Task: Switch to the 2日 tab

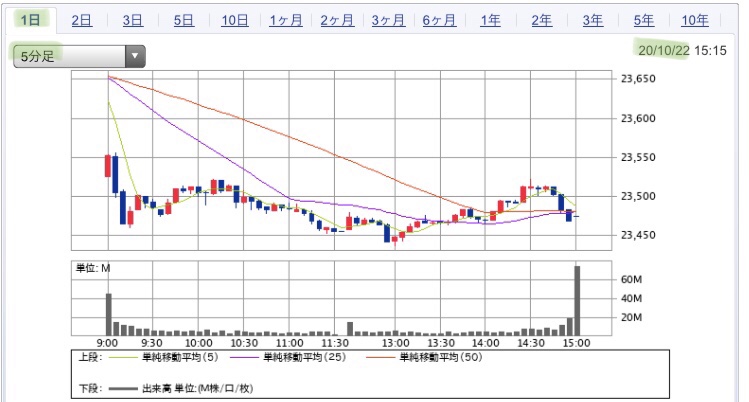Action: click(x=83, y=20)
